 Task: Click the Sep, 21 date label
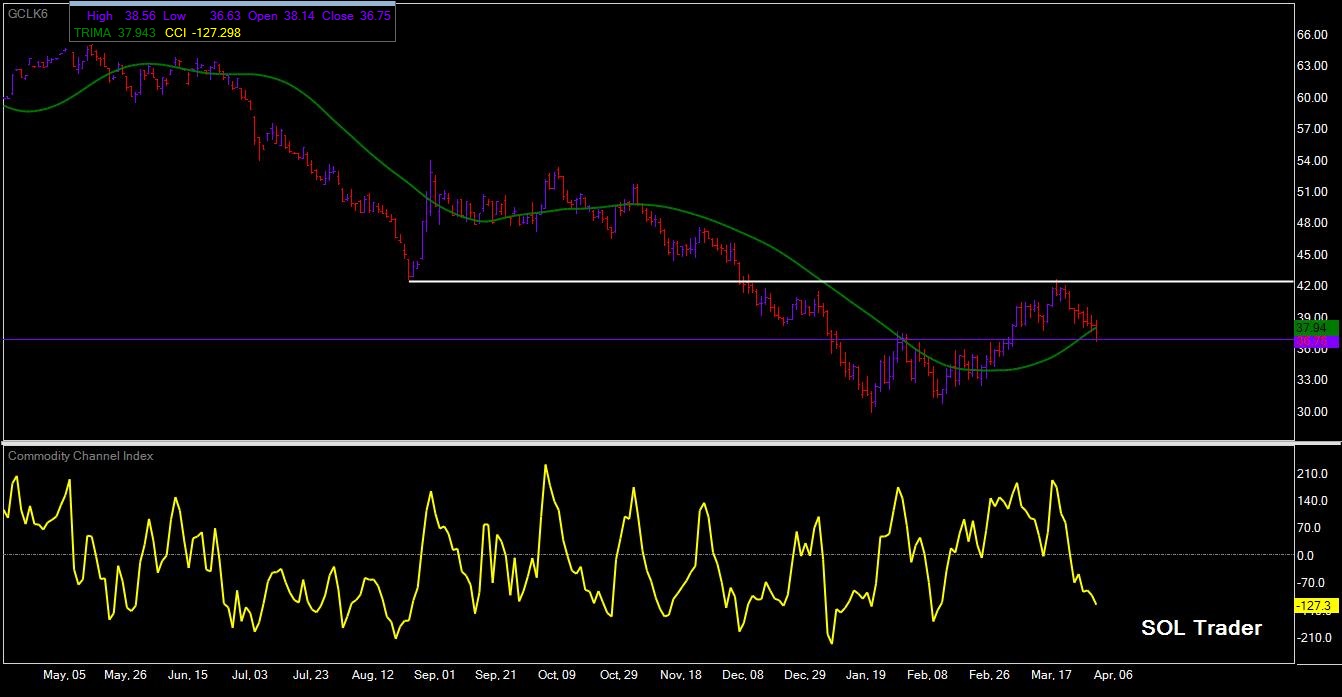(495, 676)
